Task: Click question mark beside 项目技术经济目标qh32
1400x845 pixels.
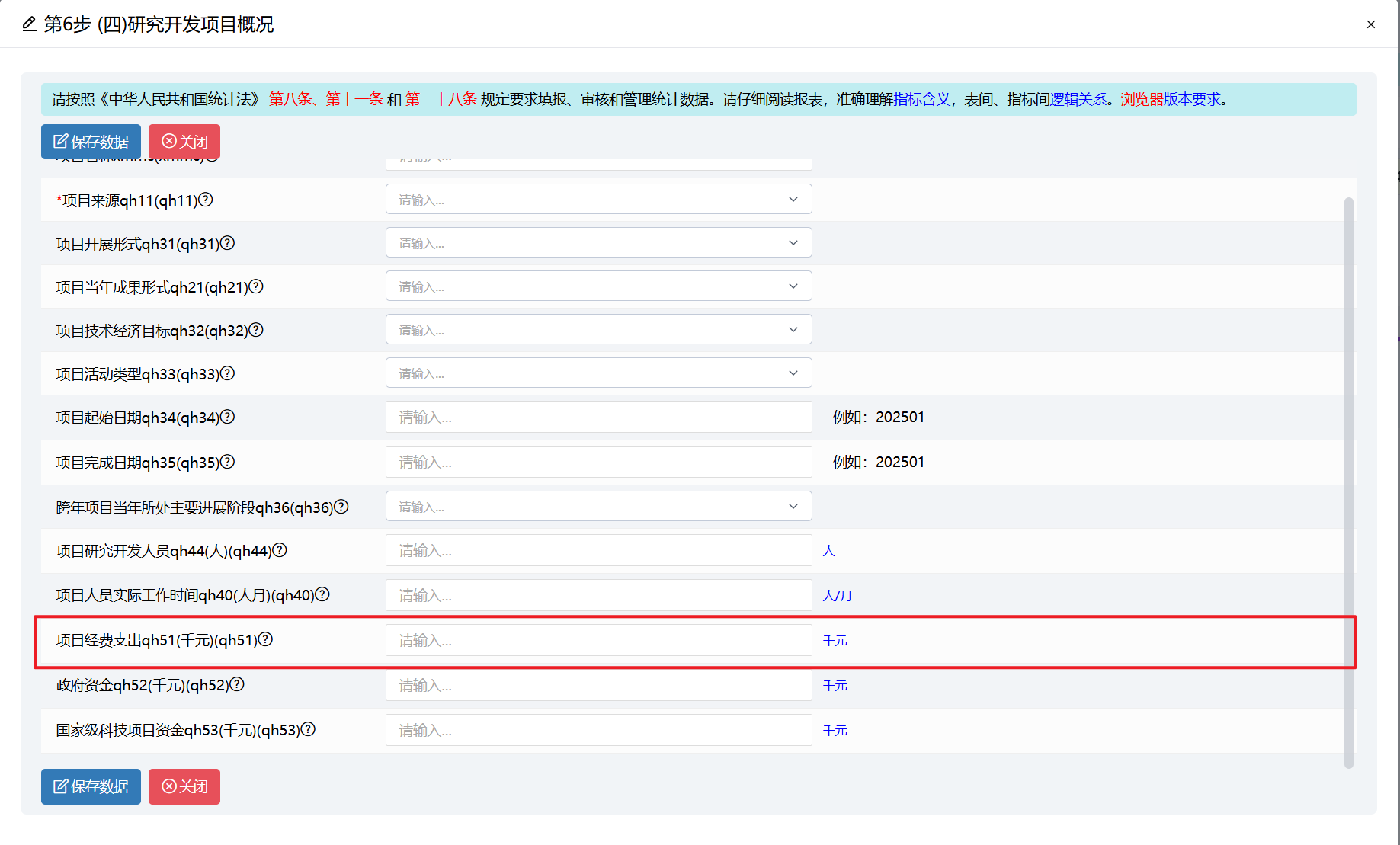Action: (256, 330)
